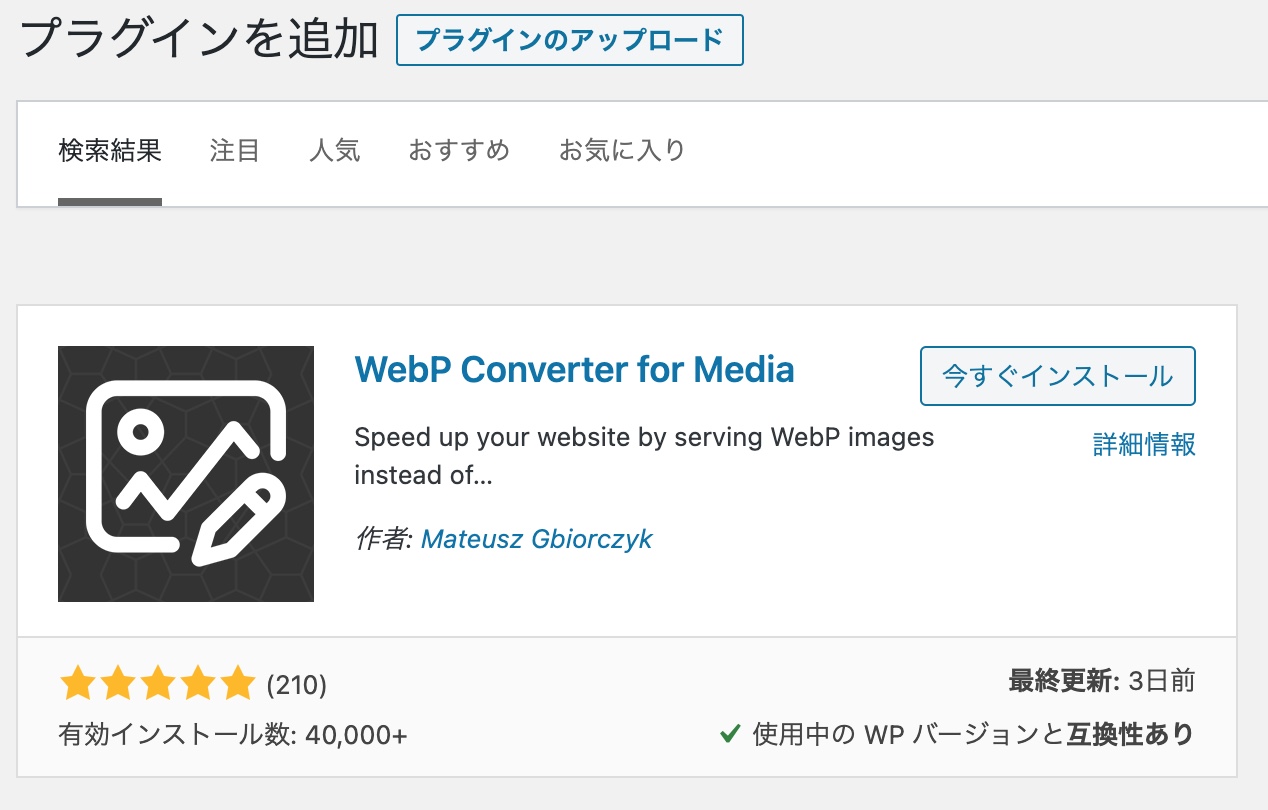Click the first star in the rating row

point(78,683)
